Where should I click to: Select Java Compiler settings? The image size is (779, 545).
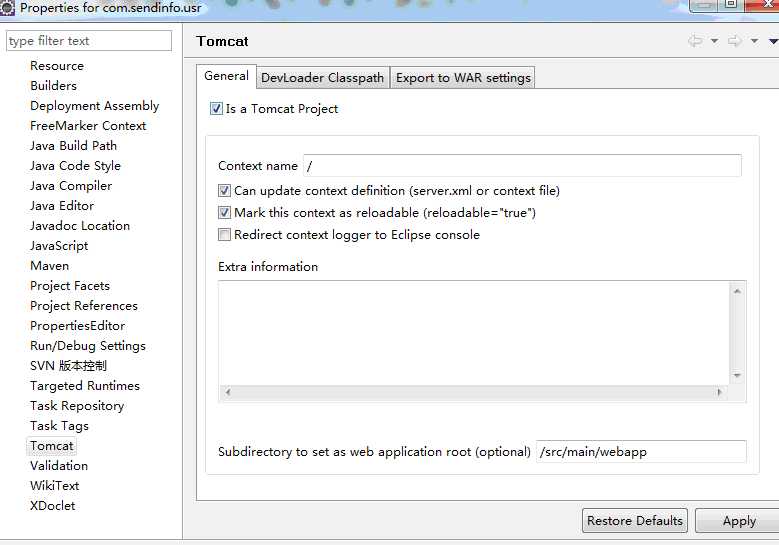click(71, 186)
